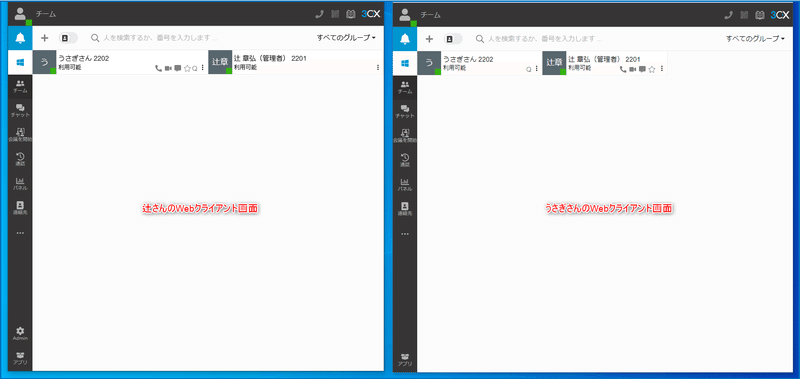Open 連絡先 in right window sidebar
This screenshot has height=379, width=800.
[405, 209]
